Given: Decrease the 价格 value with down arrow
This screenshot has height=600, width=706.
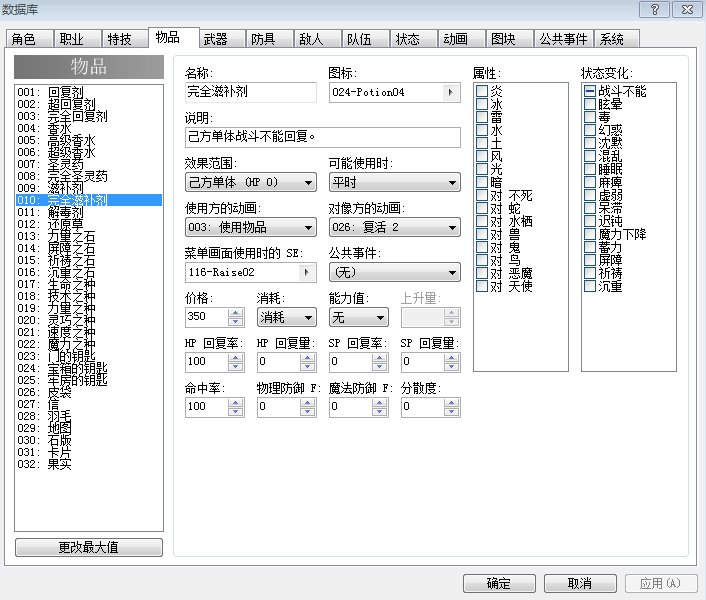Looking at the screenshot, I should point(235,321).
